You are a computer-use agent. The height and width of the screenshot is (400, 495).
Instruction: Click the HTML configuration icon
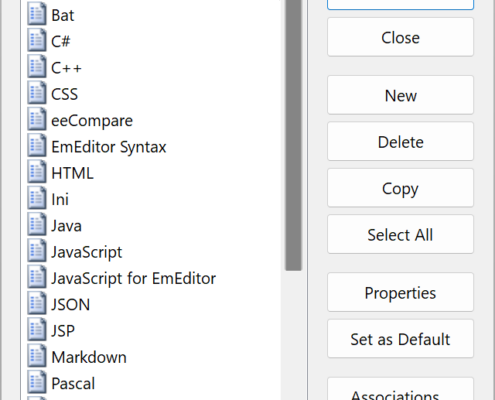[x=37, y=172]
